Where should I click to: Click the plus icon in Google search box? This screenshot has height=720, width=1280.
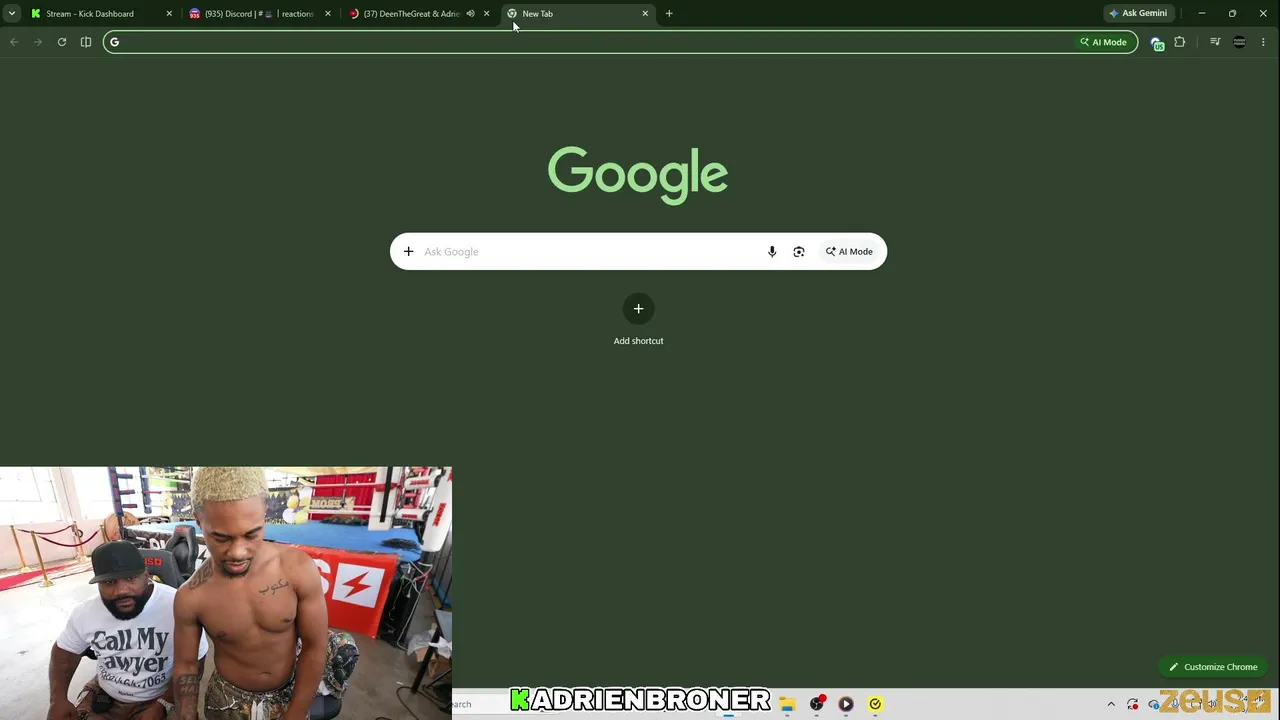pos(408,252)
